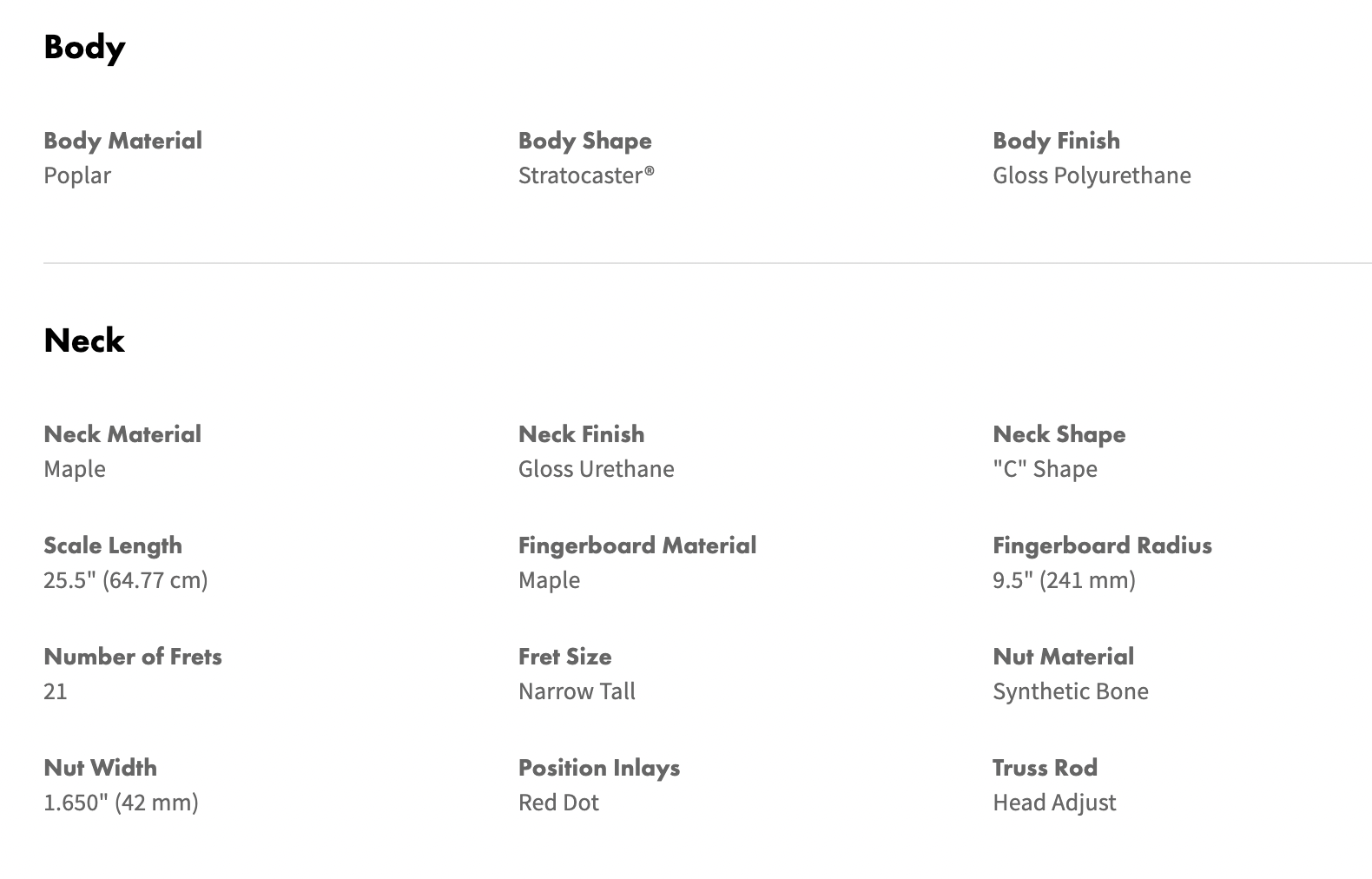Image resolution: width=1372 pixels, height=879 pixels.
Task: Click the Narrow Tall fret size value
Action: click(x=577, y=691)
